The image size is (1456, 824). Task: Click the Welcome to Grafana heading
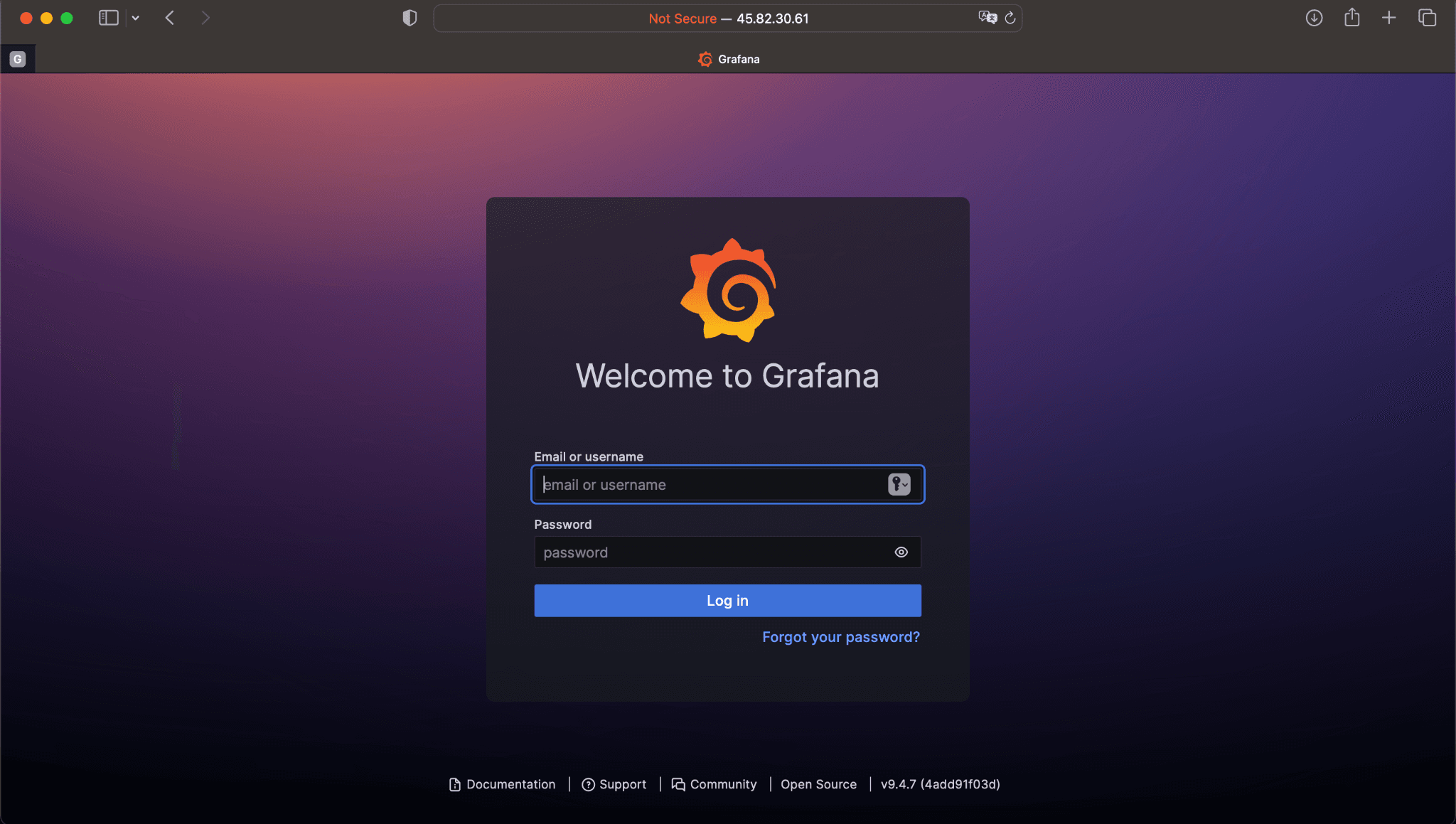[727, 375]
